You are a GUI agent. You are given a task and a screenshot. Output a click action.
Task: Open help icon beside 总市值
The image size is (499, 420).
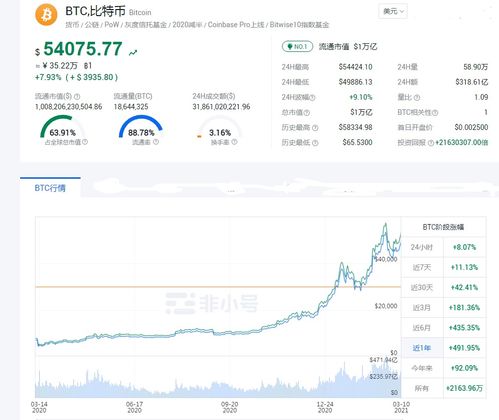coord(307,113)
